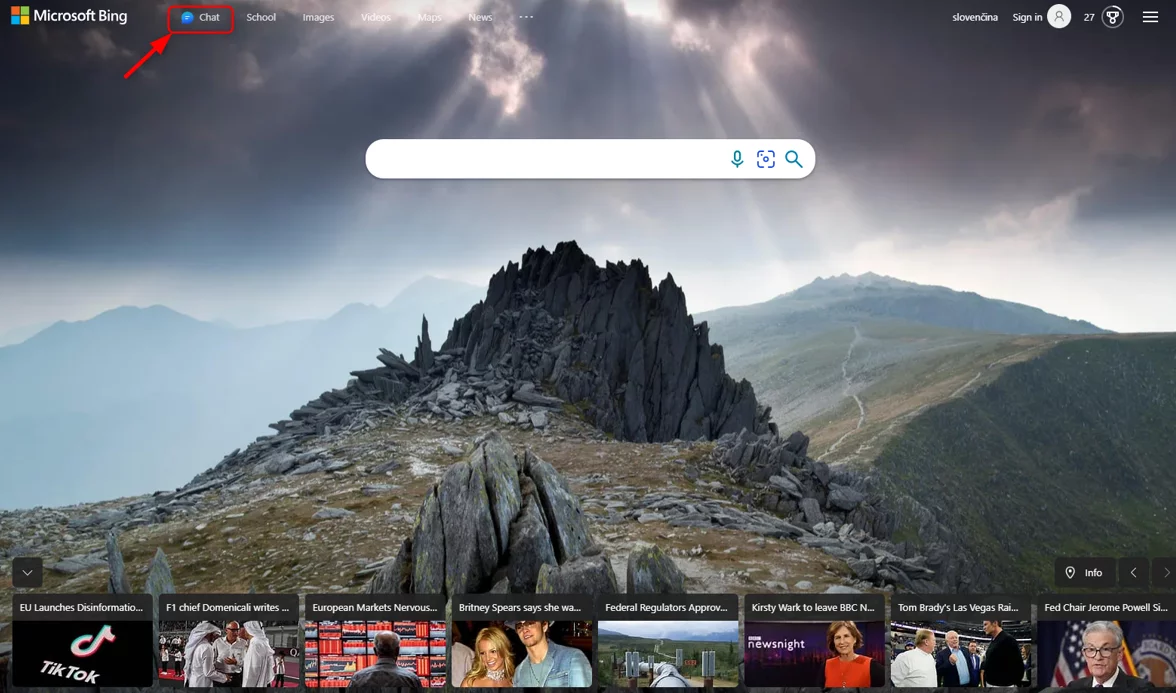Open the TikTok EU disinformation news card

tap(81, 640)
